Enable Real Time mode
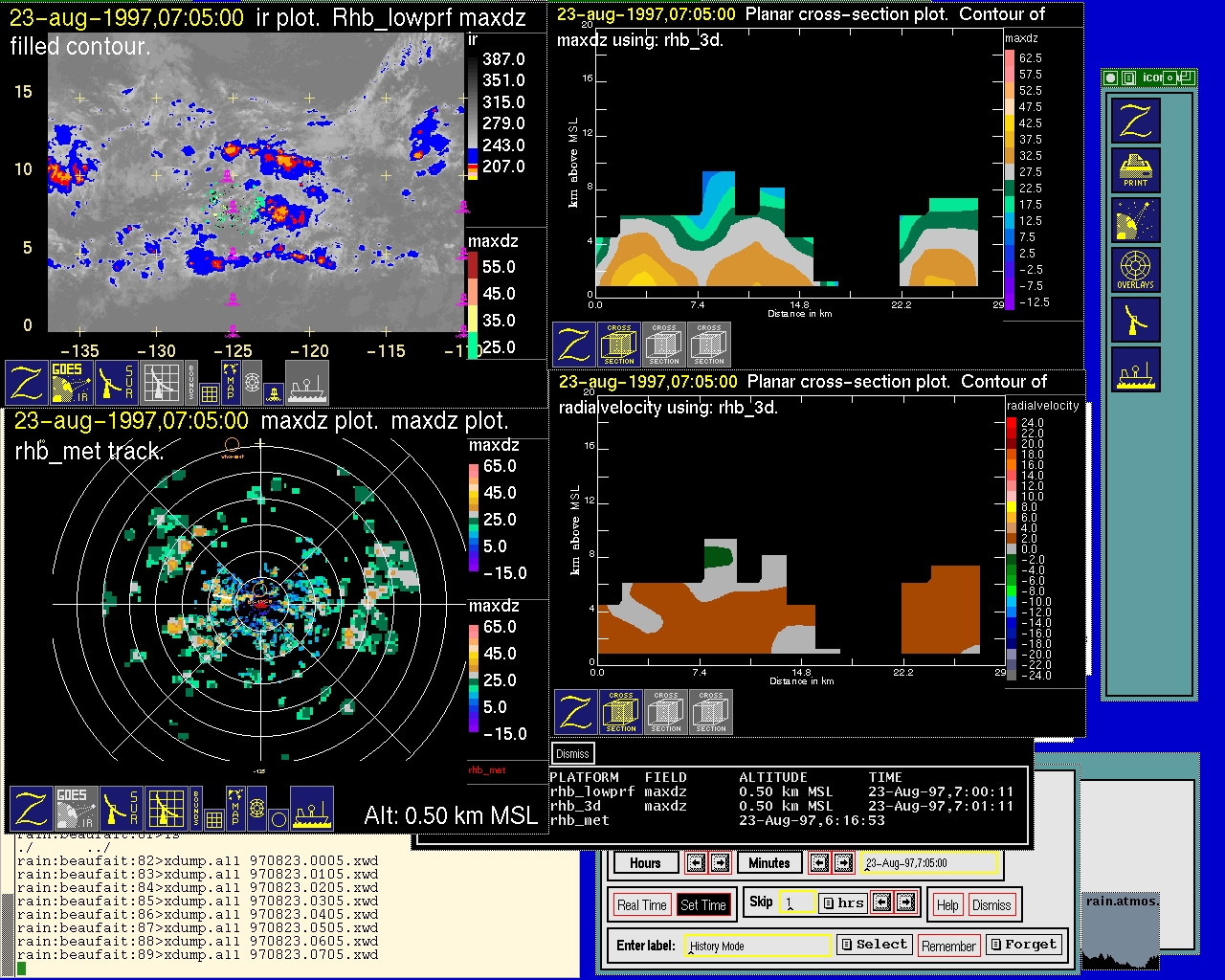 tap(641, 905)
